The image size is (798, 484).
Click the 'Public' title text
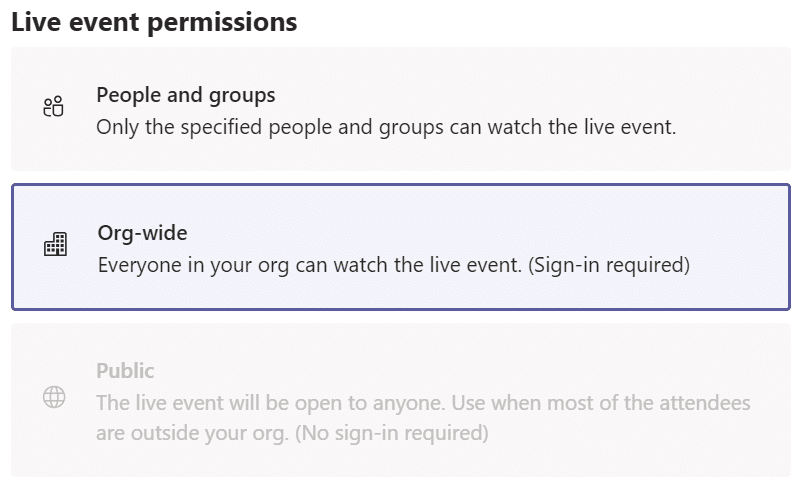coord(125,371)
